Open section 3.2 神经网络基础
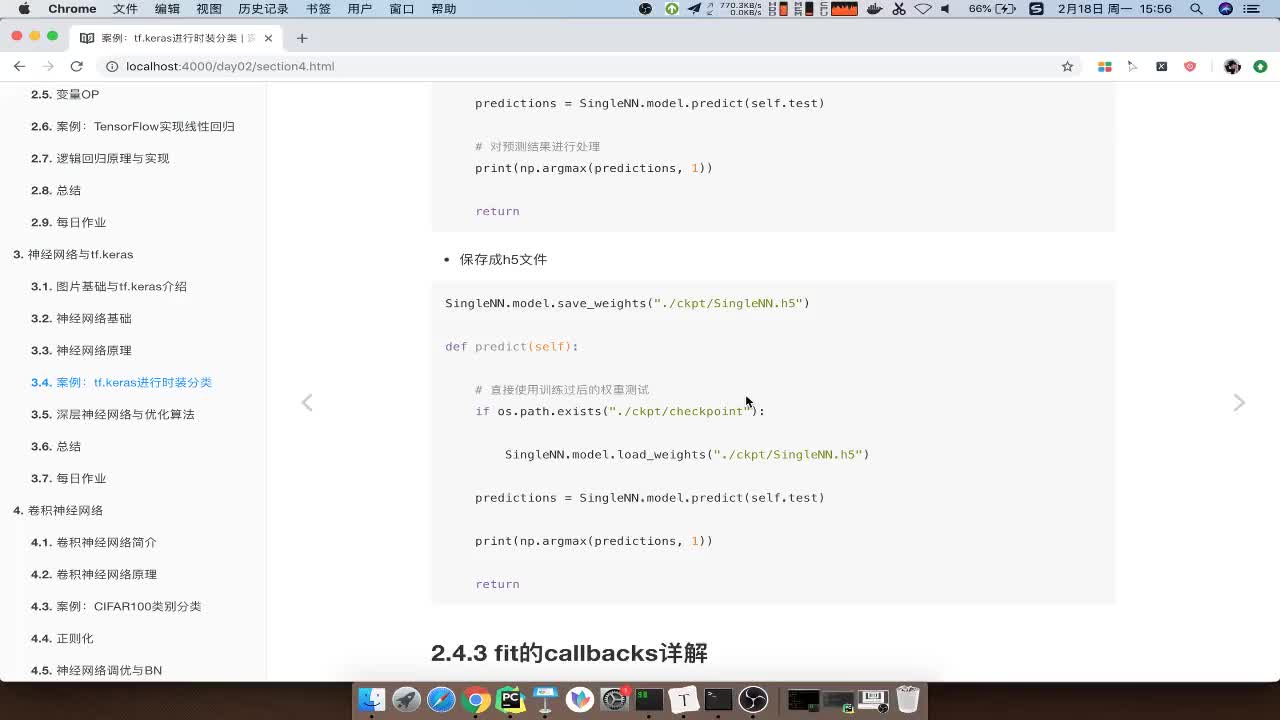 81,318
